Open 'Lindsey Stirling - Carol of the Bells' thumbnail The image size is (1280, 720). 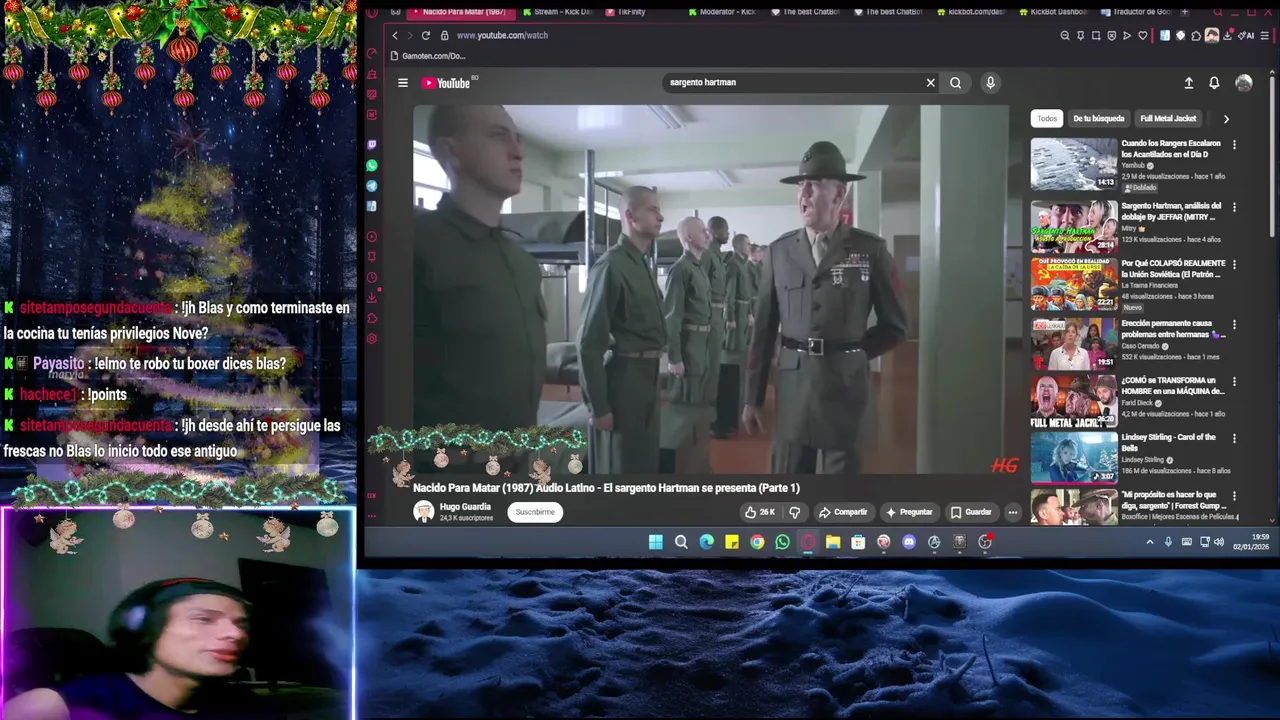point(1074,457)
